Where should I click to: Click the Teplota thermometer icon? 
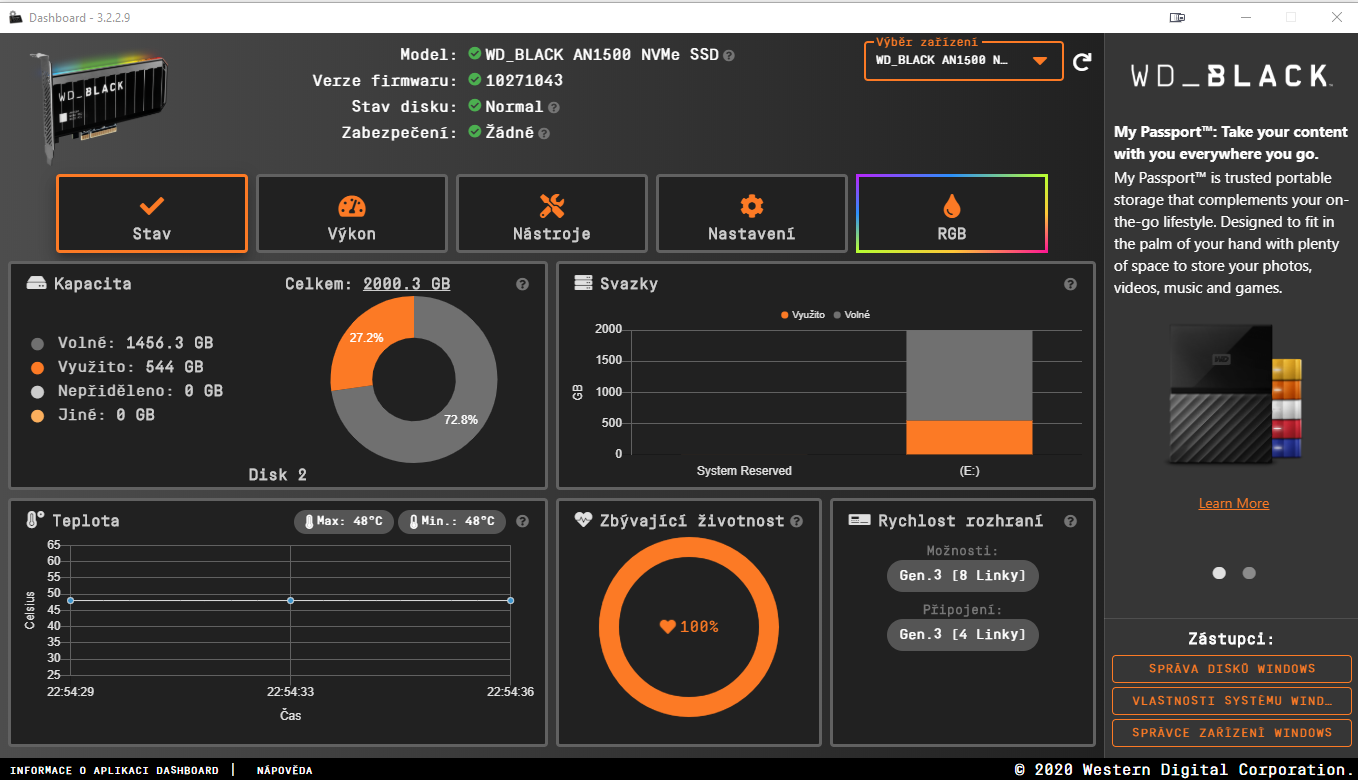tap(36, 520)
